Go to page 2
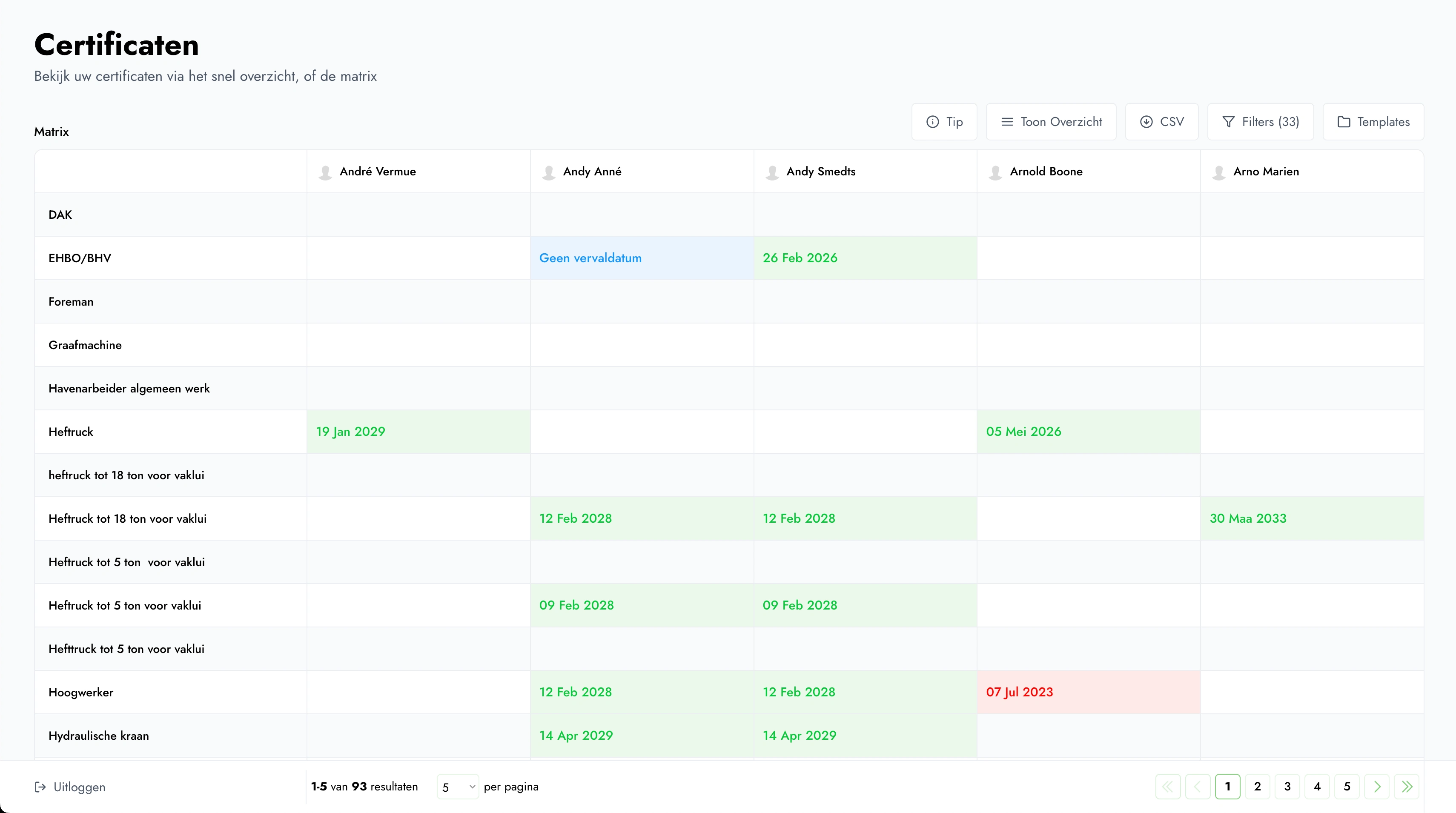 (x=1257, y=787)
